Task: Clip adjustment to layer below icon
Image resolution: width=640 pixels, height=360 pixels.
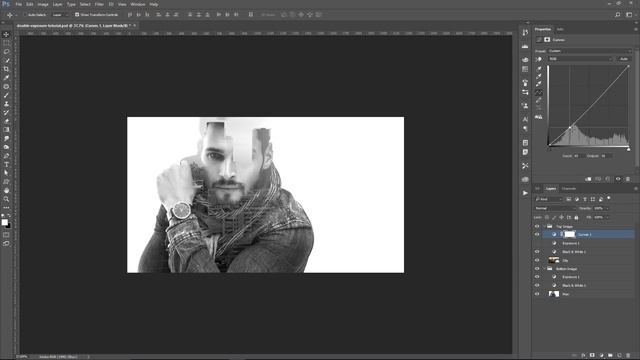Action: [588, 179]
